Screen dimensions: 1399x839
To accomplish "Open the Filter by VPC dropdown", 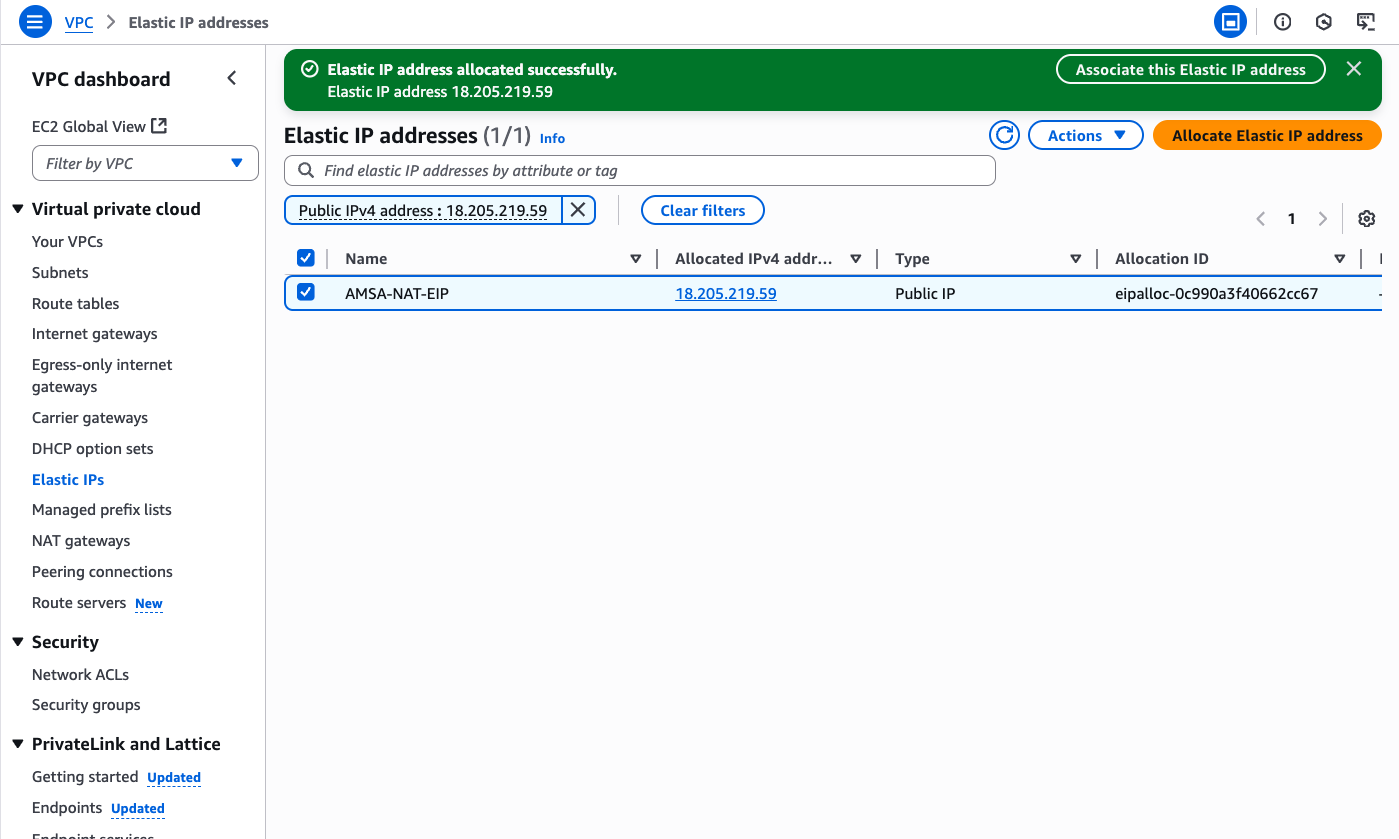I will tap(145, 164).
